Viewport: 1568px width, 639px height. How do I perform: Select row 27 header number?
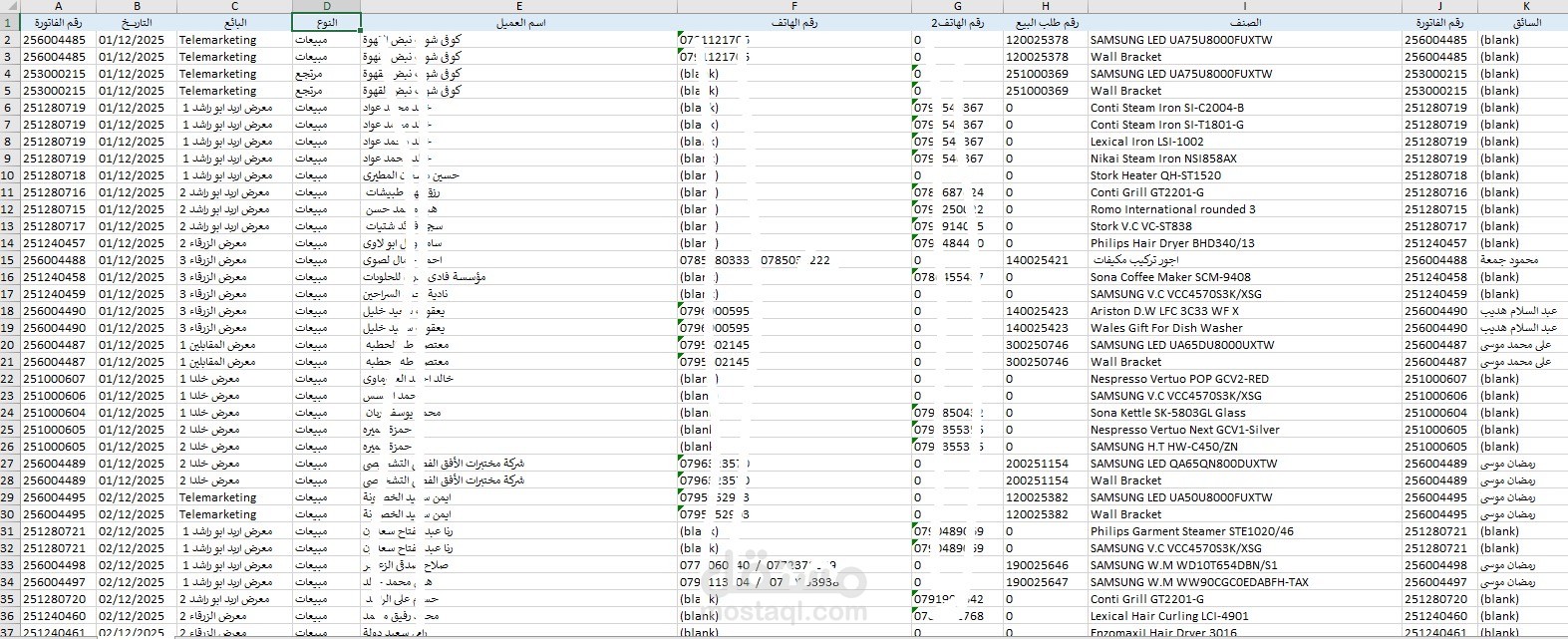[10, 464]
